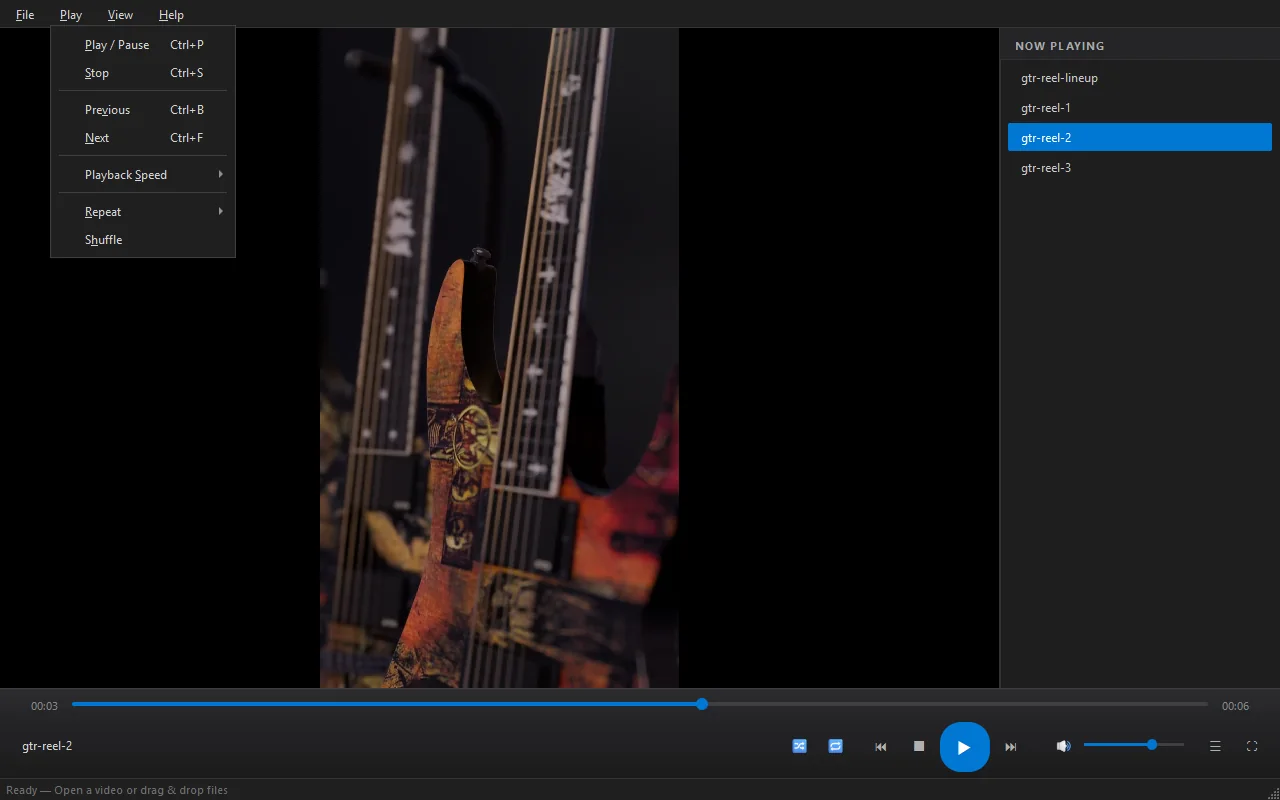The height and width of the screenshot is (800, 1280).
Task: Choose Stop from the Play menu
Action: pos(143,73)
